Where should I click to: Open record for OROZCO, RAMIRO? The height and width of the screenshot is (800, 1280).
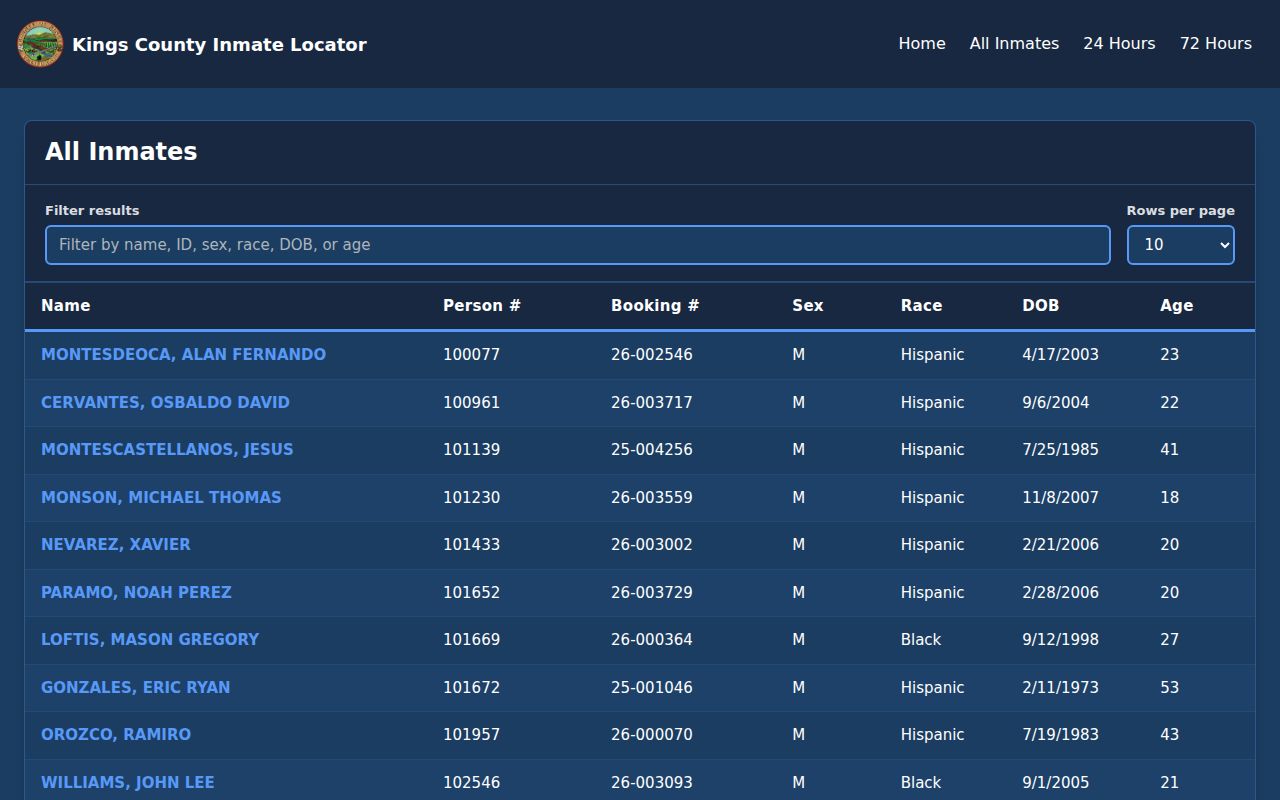pyautogui.click(x=116, y=735)
